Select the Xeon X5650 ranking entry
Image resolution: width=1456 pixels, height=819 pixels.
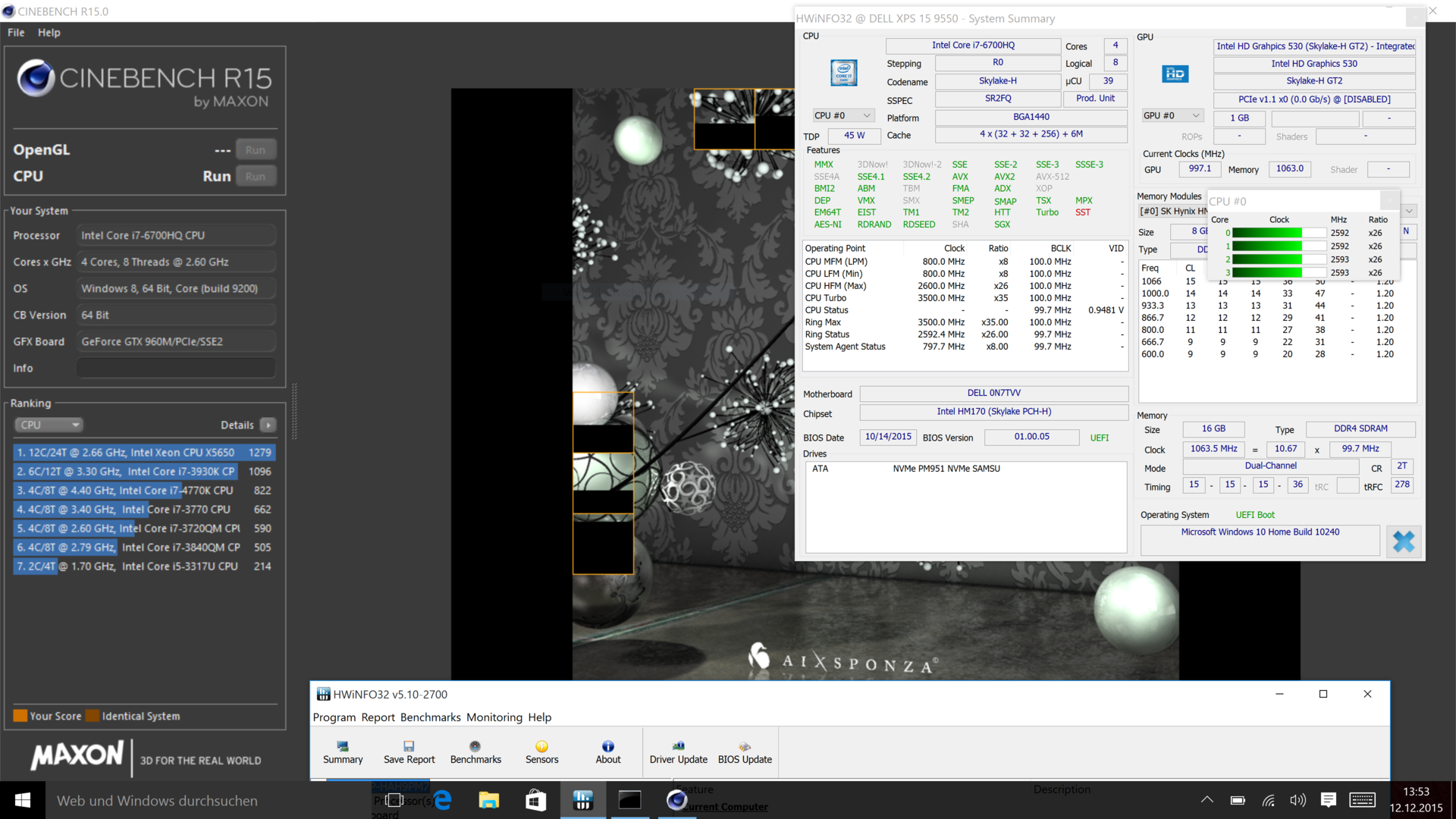tap(143, 453)
